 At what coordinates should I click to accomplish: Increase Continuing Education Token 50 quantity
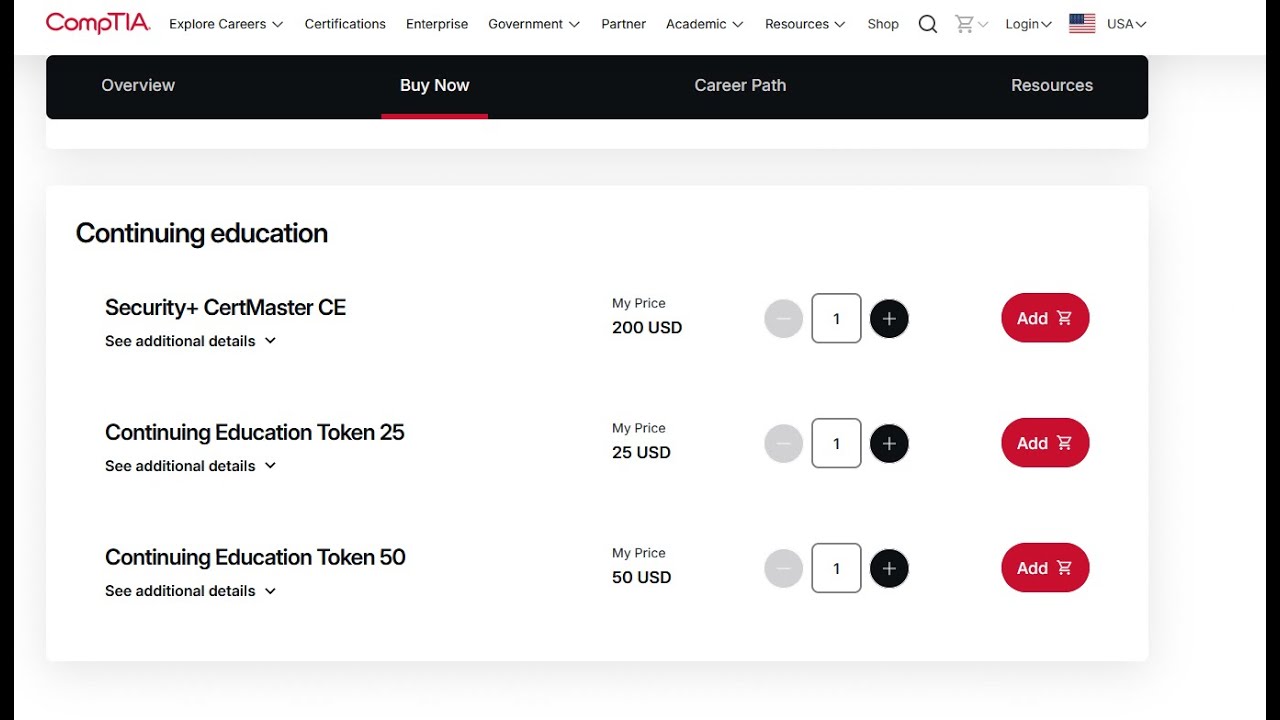[889, 569]
